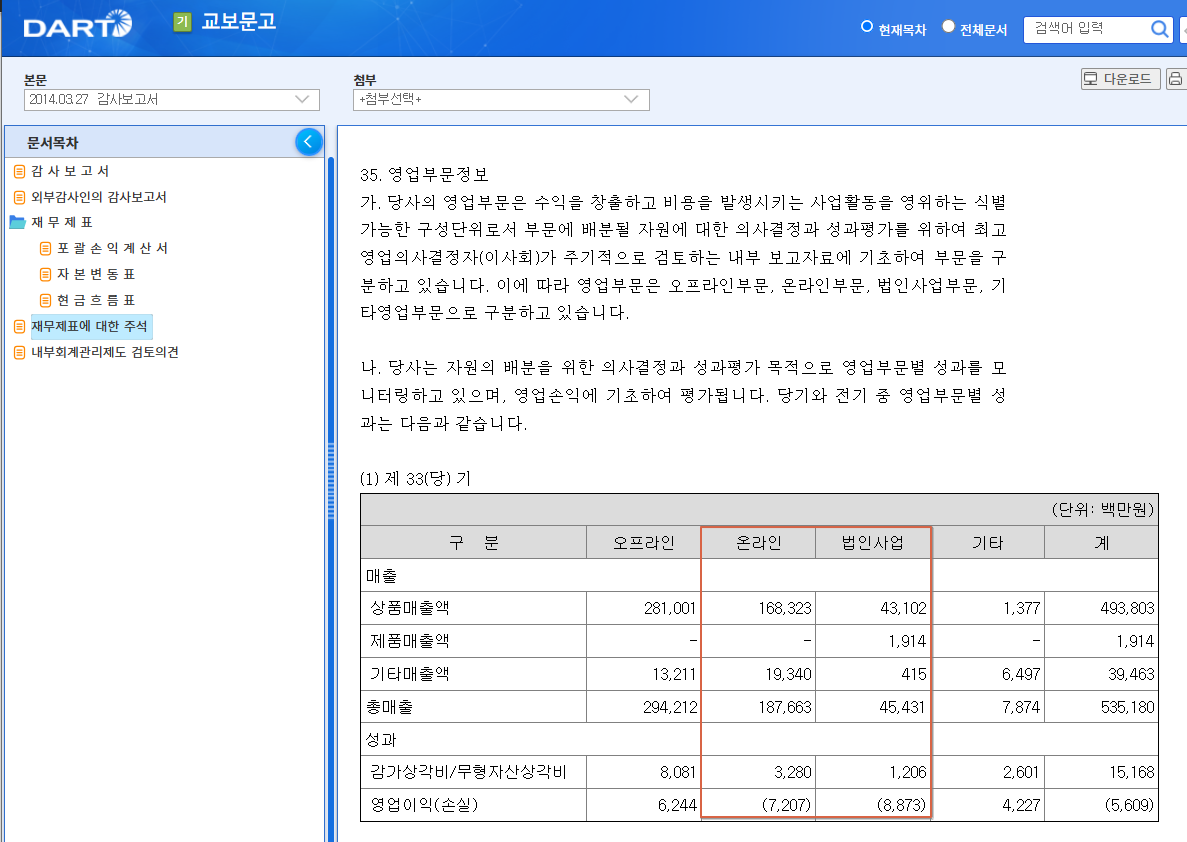
Task: Open 현금흐름표 in the tree
Action: [95, 301]
